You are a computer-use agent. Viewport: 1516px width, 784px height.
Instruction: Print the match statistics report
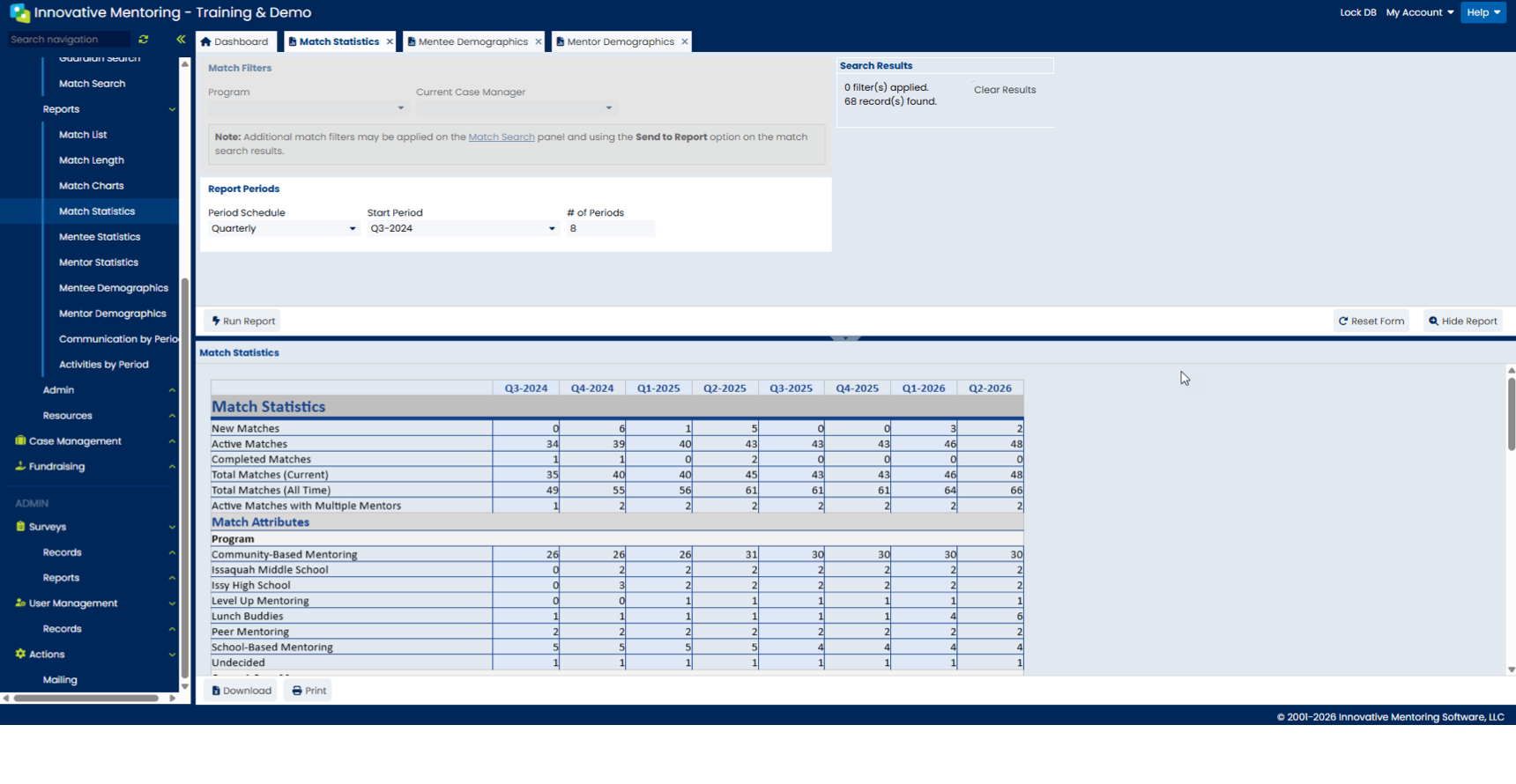pos(308,691)
